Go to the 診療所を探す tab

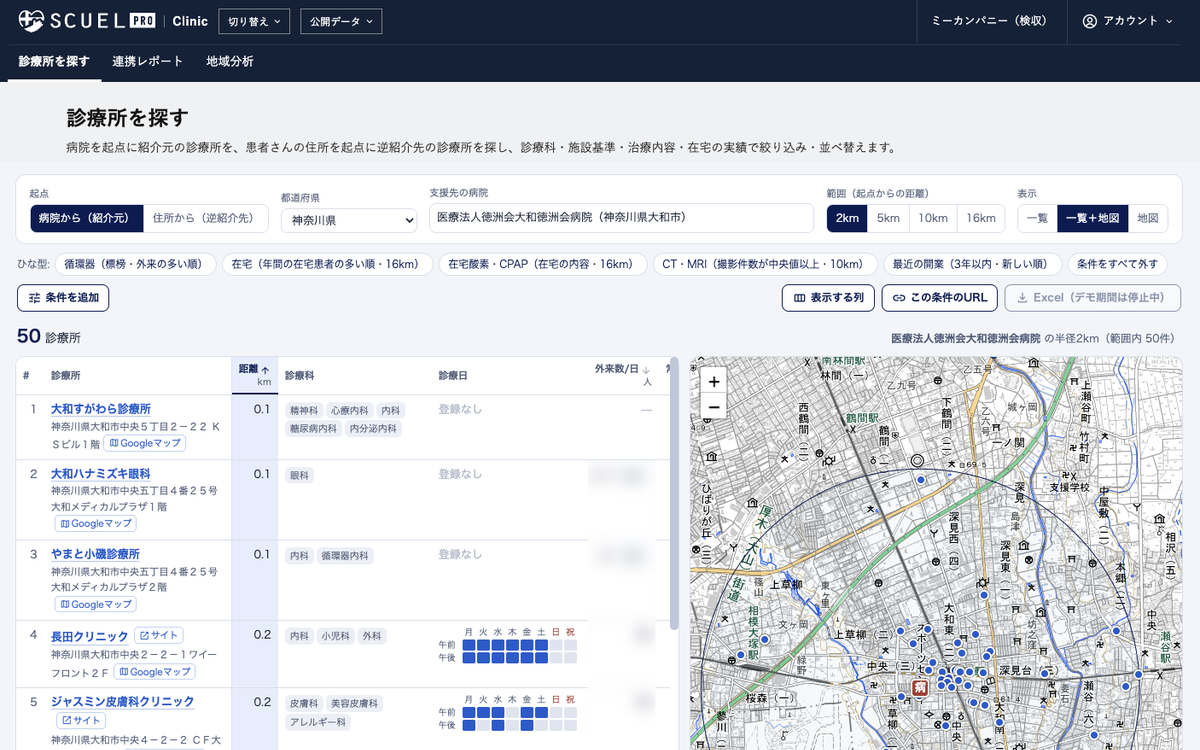(54, 61)
